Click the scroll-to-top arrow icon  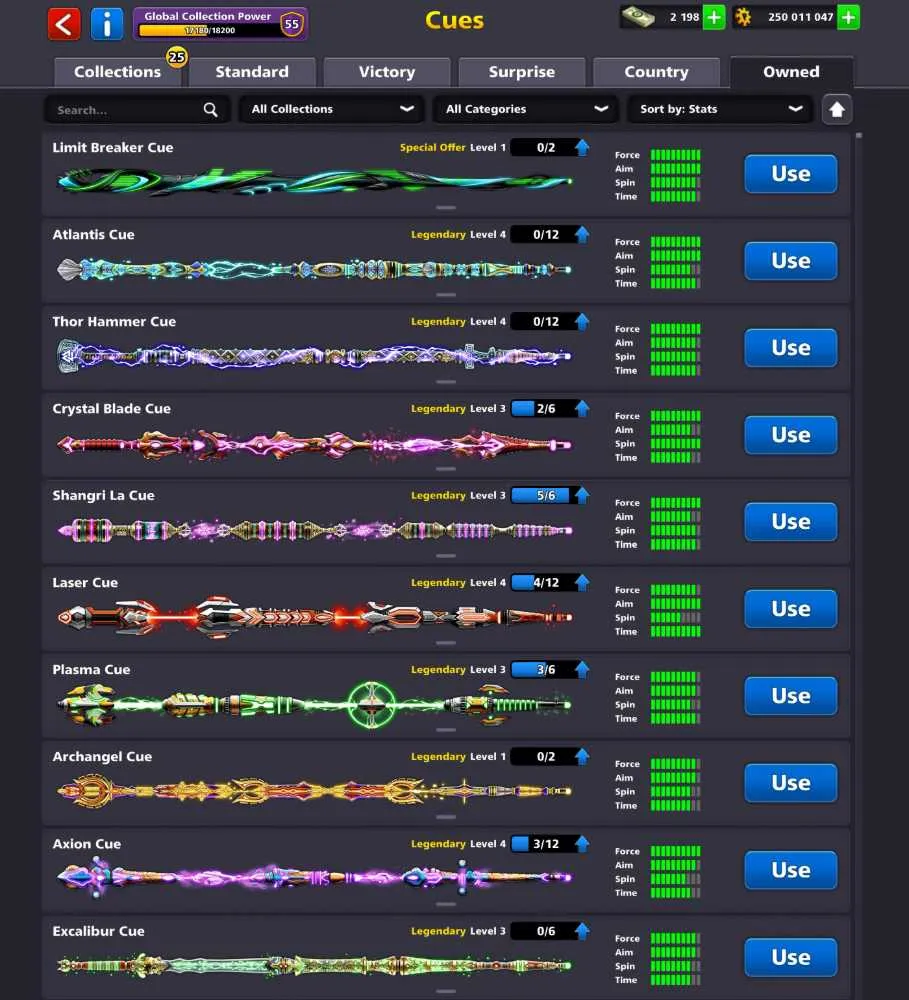[x=837, y=110]
